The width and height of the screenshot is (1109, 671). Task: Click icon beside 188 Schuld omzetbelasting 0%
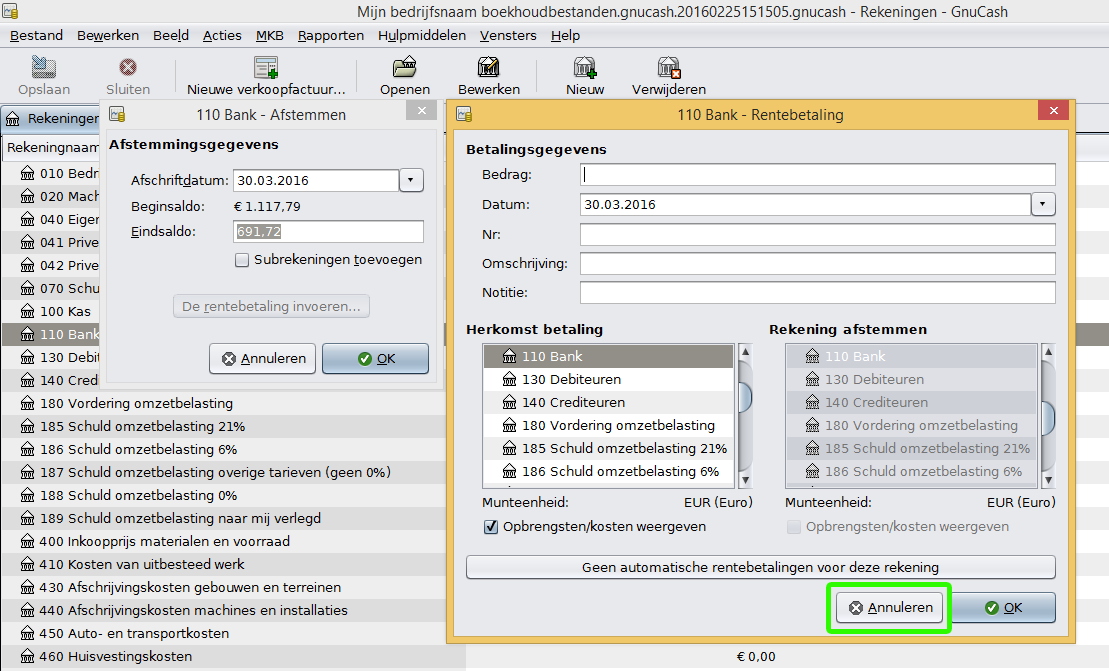tap(28, 496)
